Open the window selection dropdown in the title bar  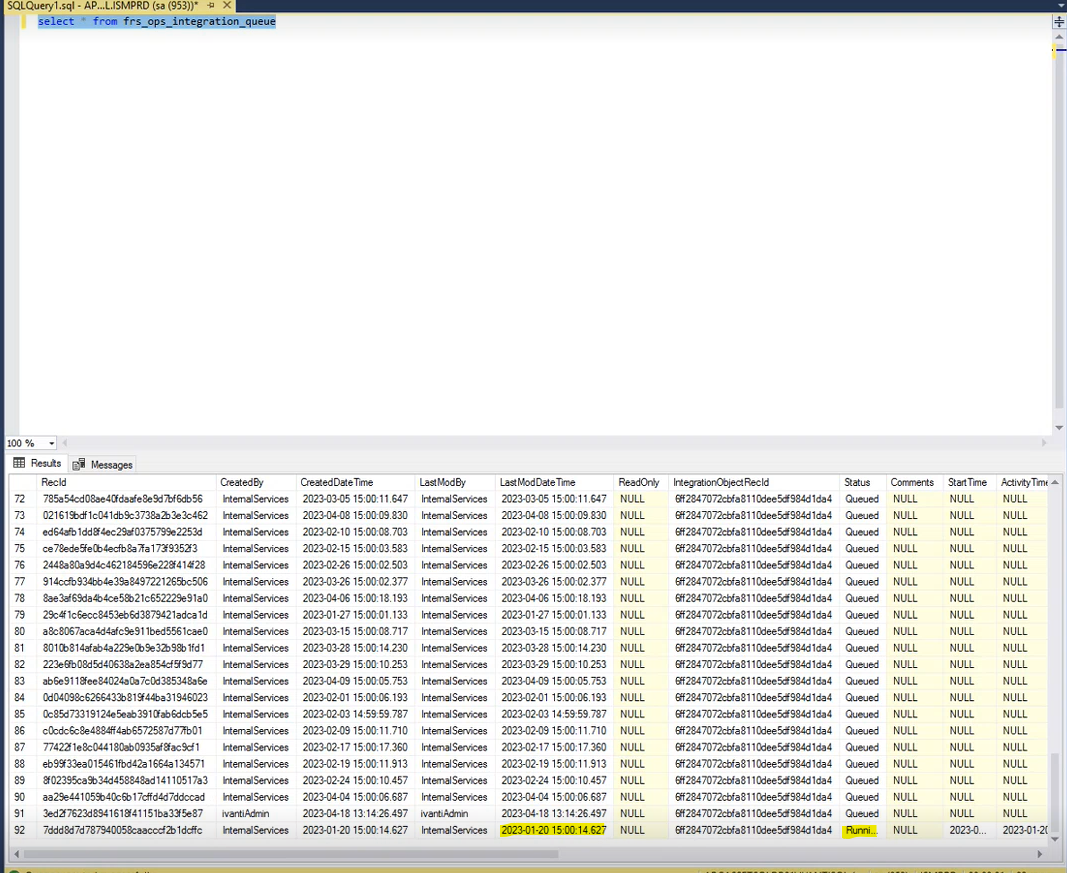[1060, 4]
